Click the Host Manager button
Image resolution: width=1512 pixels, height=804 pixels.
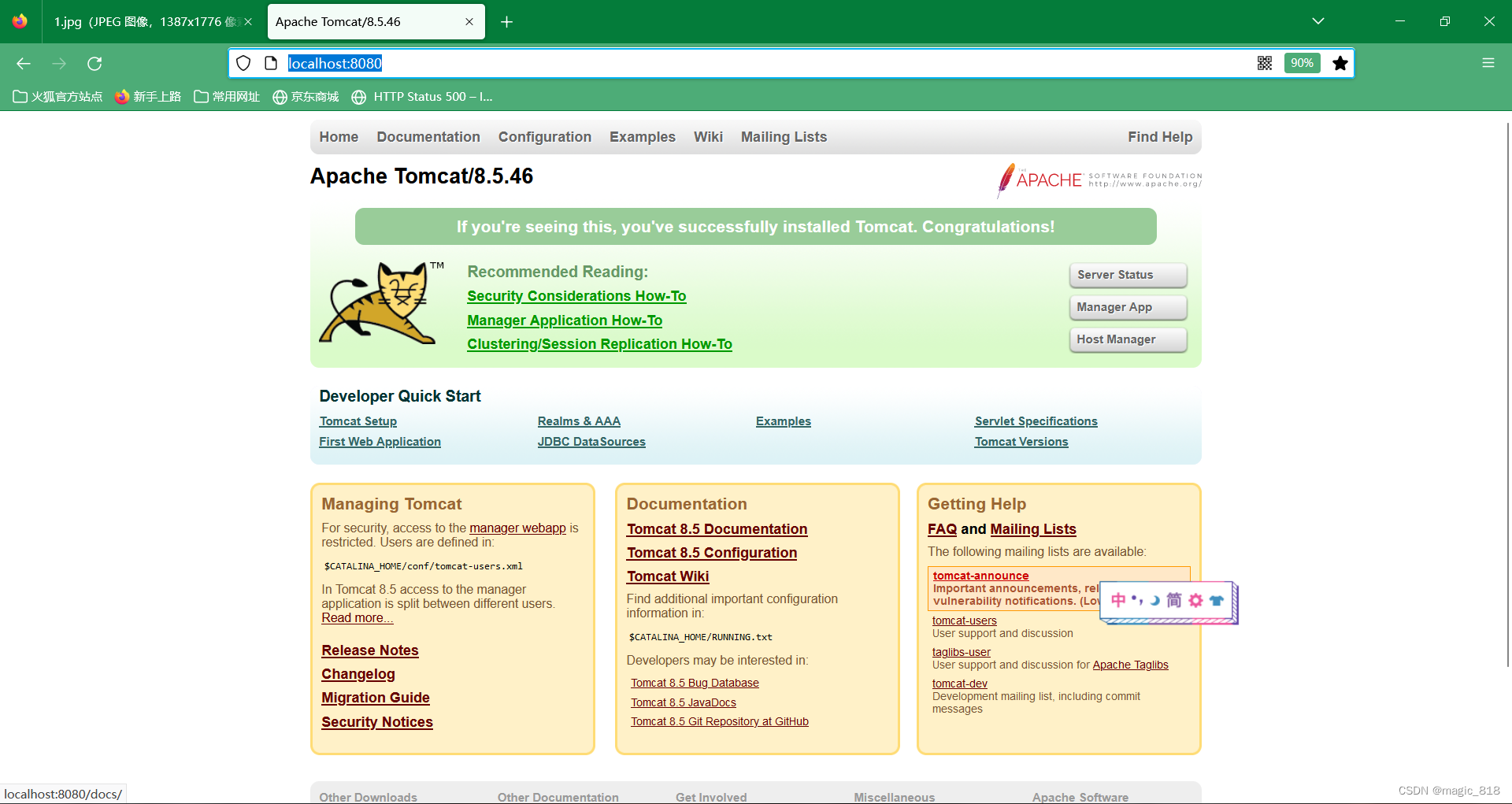pyautogui.click(x=1128, y=339)
